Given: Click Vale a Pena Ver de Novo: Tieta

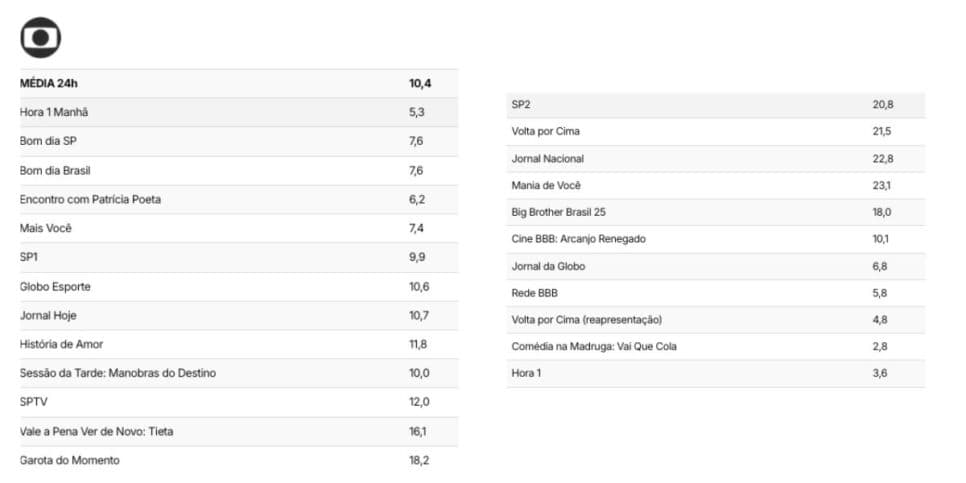Looking at the screenshot, I should coord(239,432).
